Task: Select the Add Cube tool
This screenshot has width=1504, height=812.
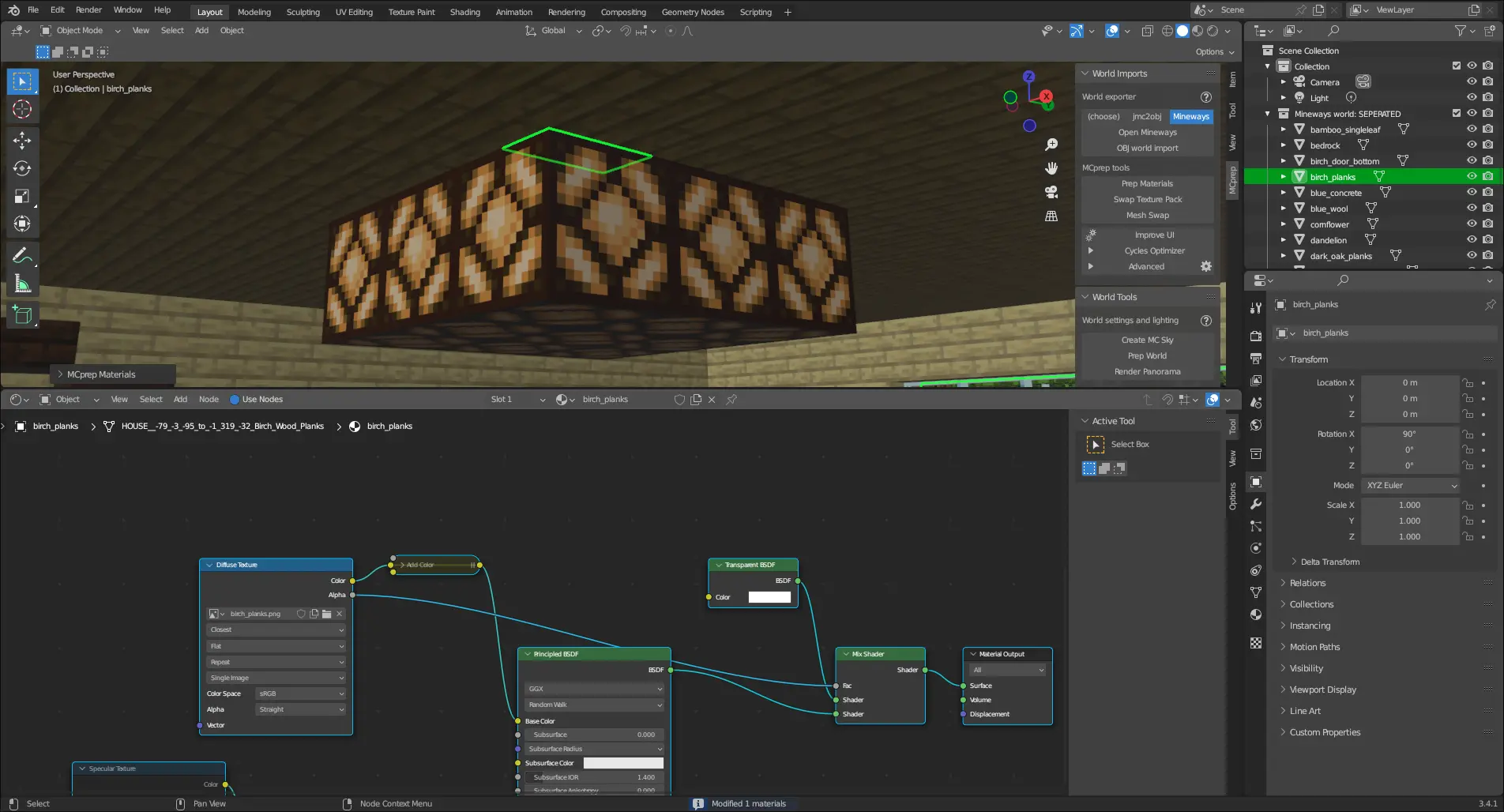Action: tap(22, 314)
